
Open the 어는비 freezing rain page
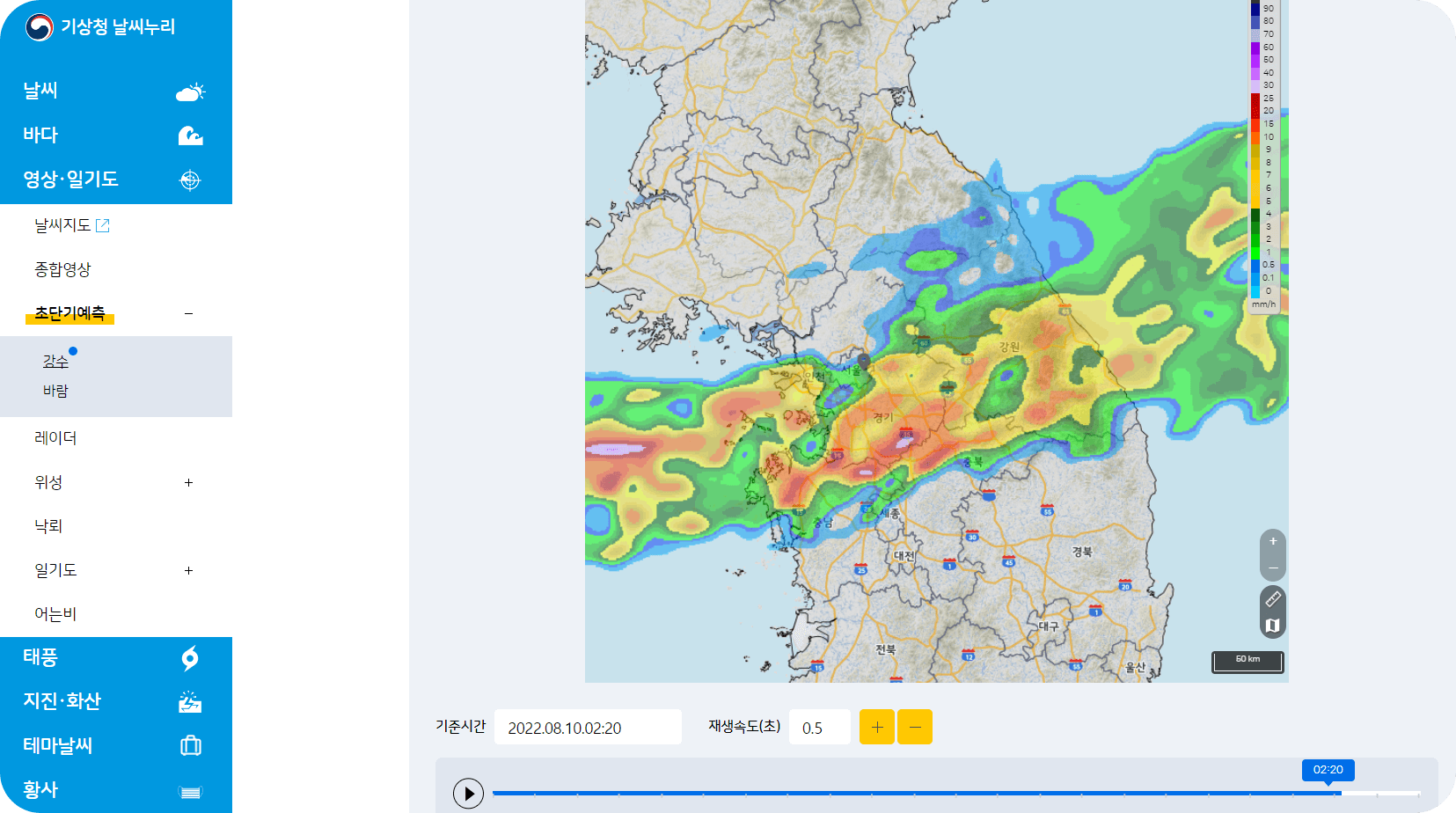55,614
